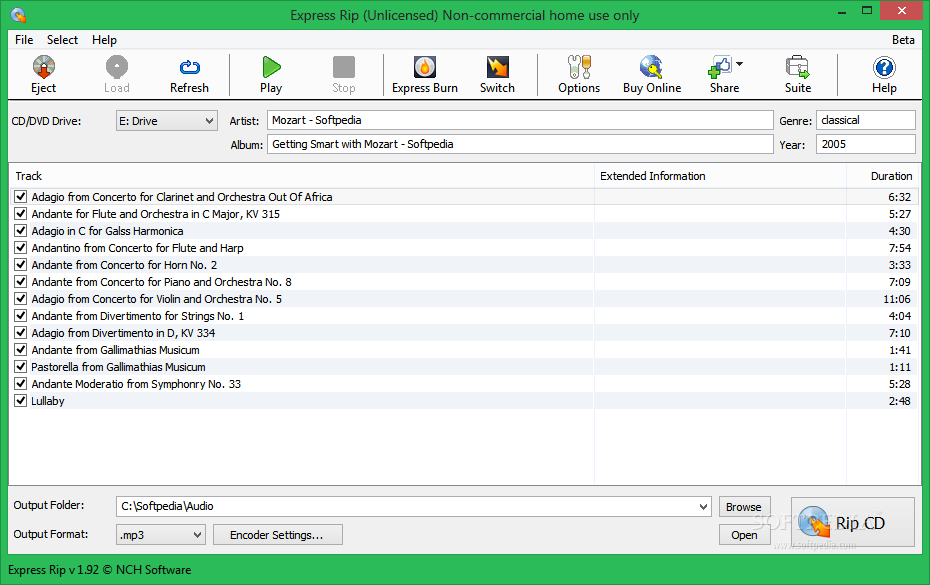The height and width of the screenshot is (585, 930).
Task: Click the Extended Information column header
Action: coord(720,176)
